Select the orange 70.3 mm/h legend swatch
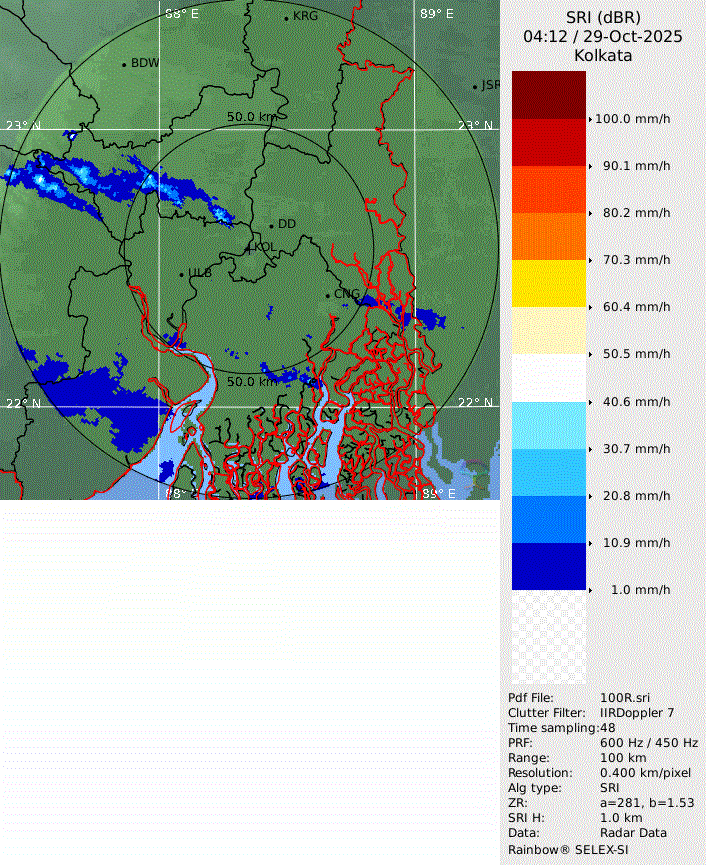706x865 pixels. (x=548, y=236)
